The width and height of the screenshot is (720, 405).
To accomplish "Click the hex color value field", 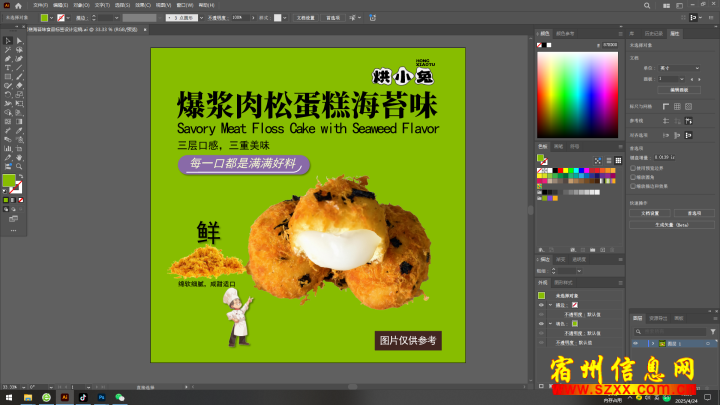I will pos(610,44).
